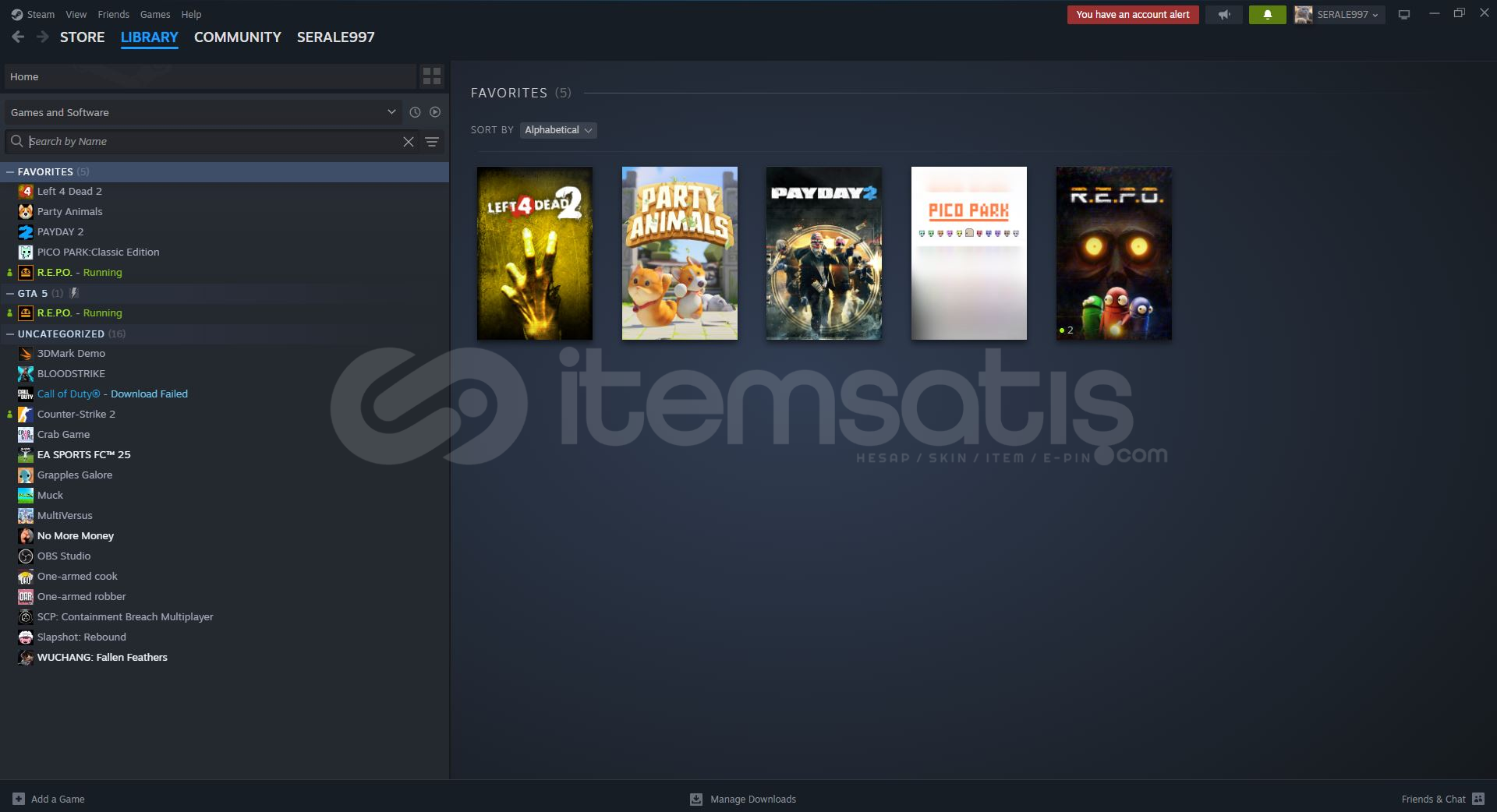Image resolution: width=1497 pixels, height=812 pixels.
Task: Click the Crab Game icon
Action: pos(26,434)
